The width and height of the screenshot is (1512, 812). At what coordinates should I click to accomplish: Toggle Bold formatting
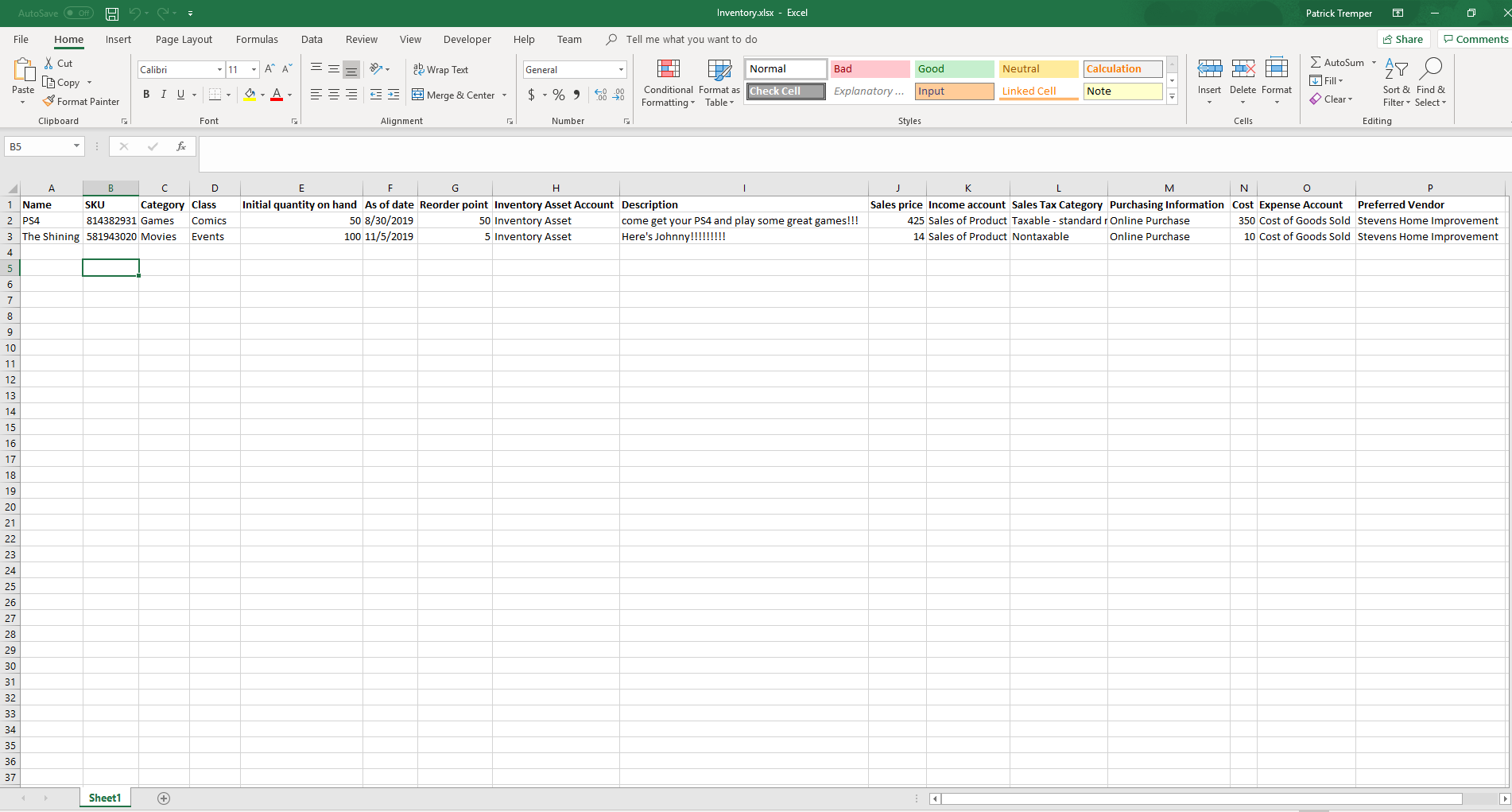coord(146,95)
